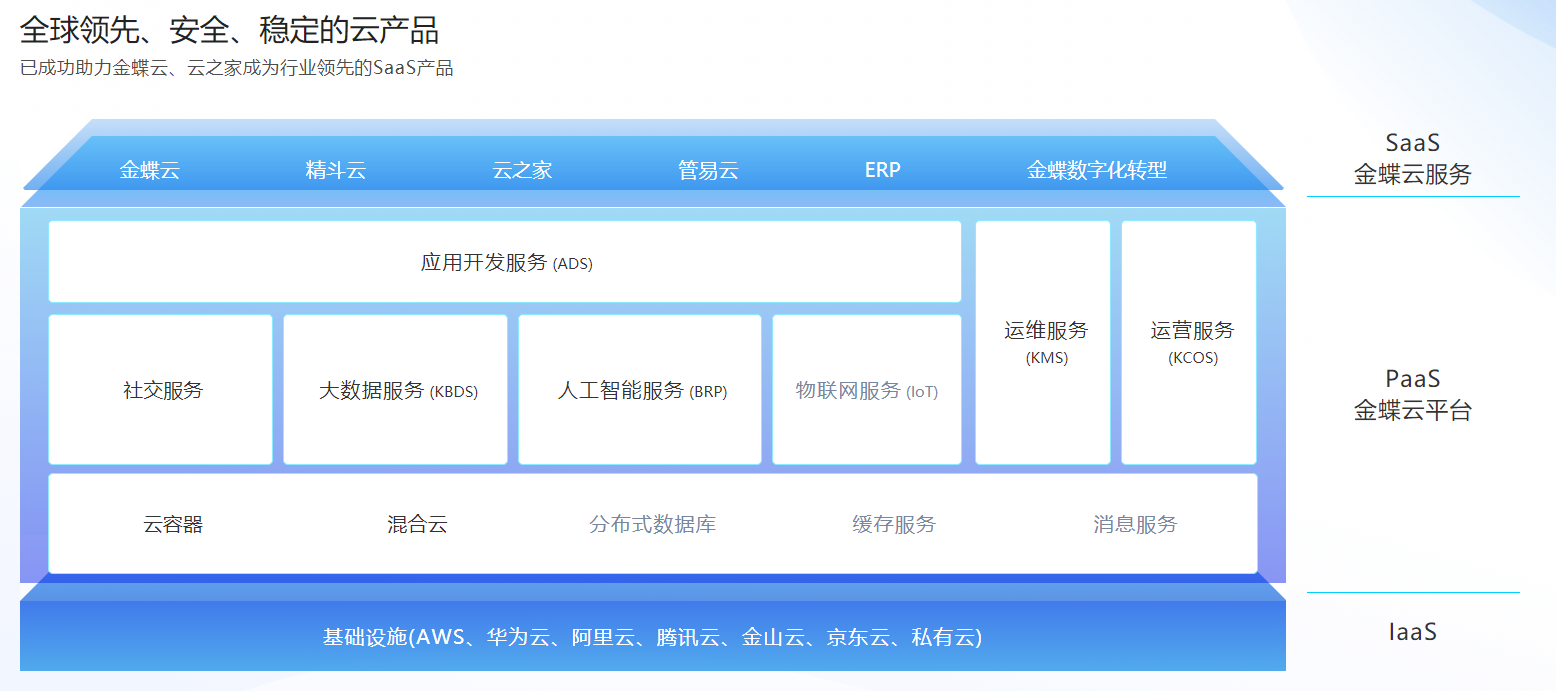Click the greyed 物联网服务 (IoT) card
The height and width of the screenshot is (691, 1556).
pos(867,390)
